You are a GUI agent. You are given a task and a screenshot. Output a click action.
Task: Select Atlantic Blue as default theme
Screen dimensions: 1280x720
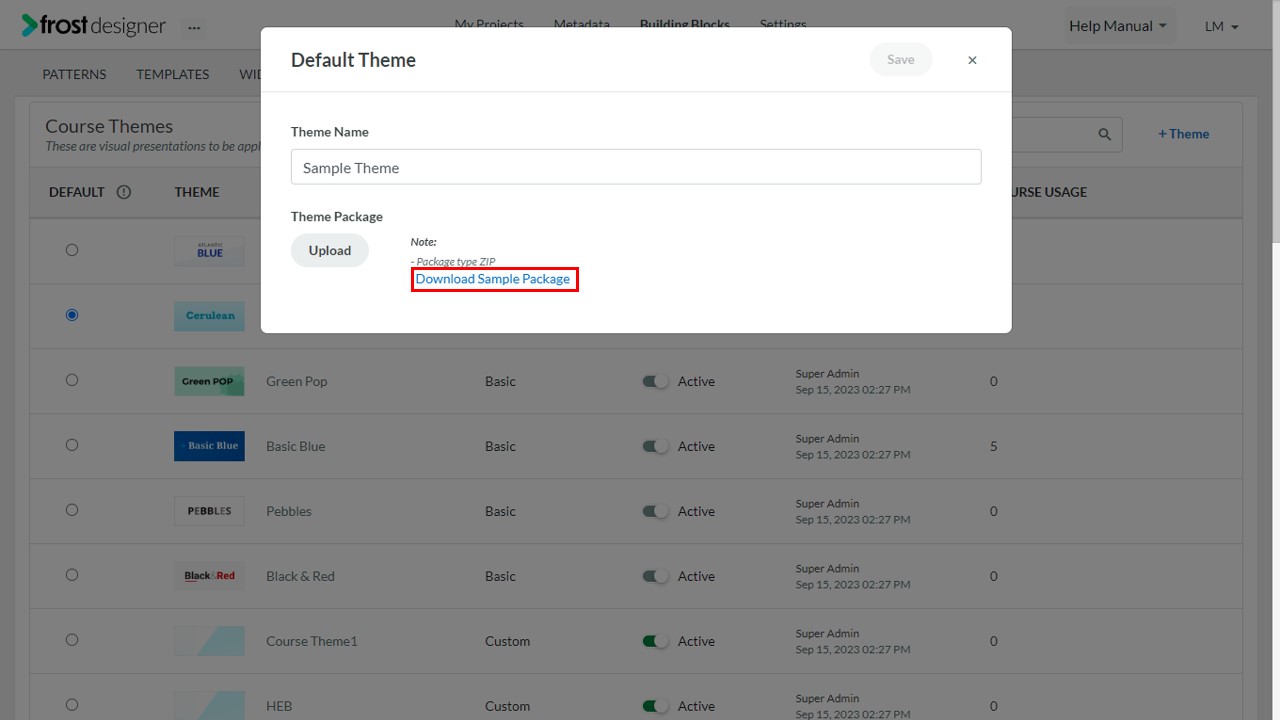coord(72,250)
